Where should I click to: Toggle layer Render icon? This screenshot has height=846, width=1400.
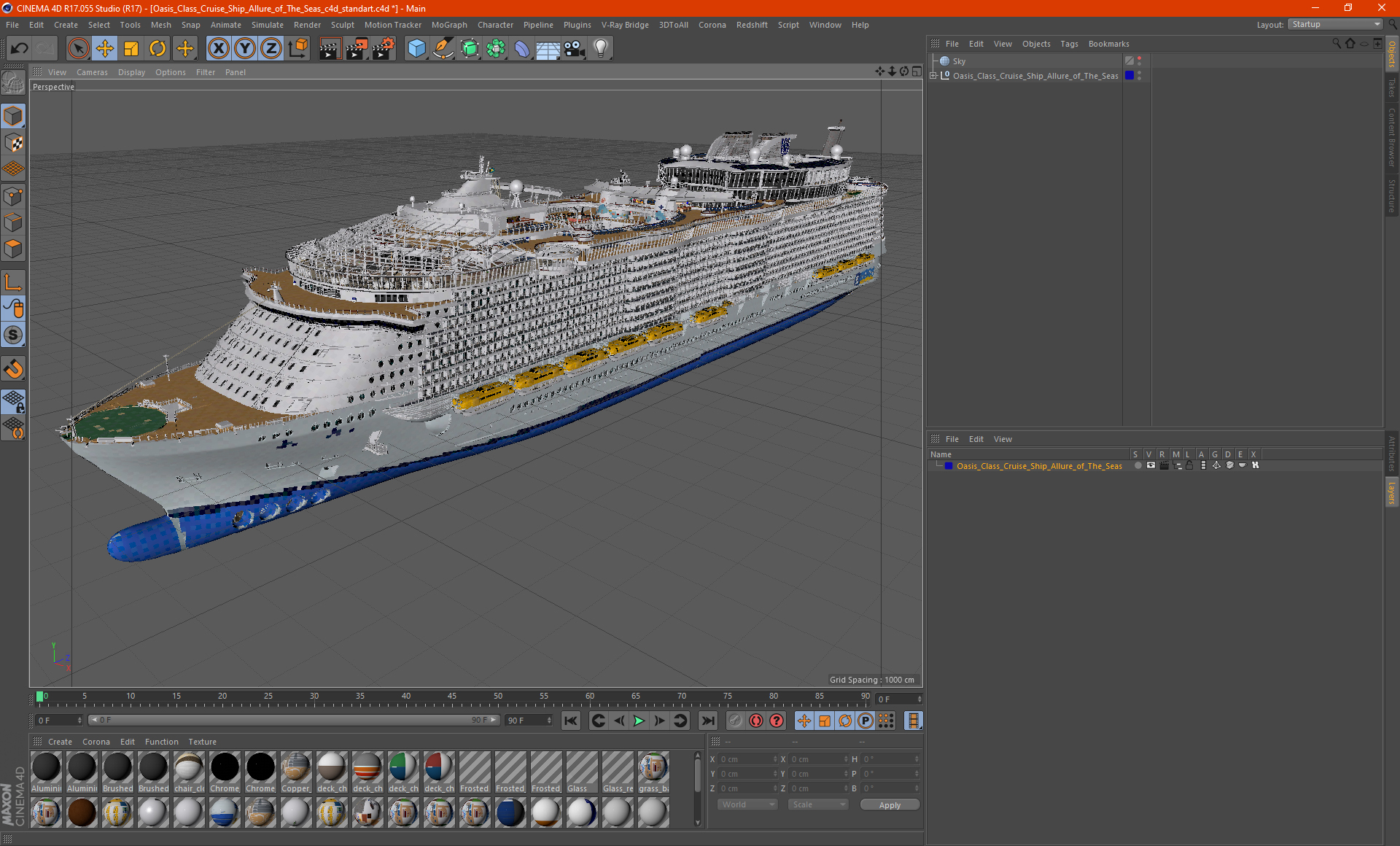[x=1164, y=466]
